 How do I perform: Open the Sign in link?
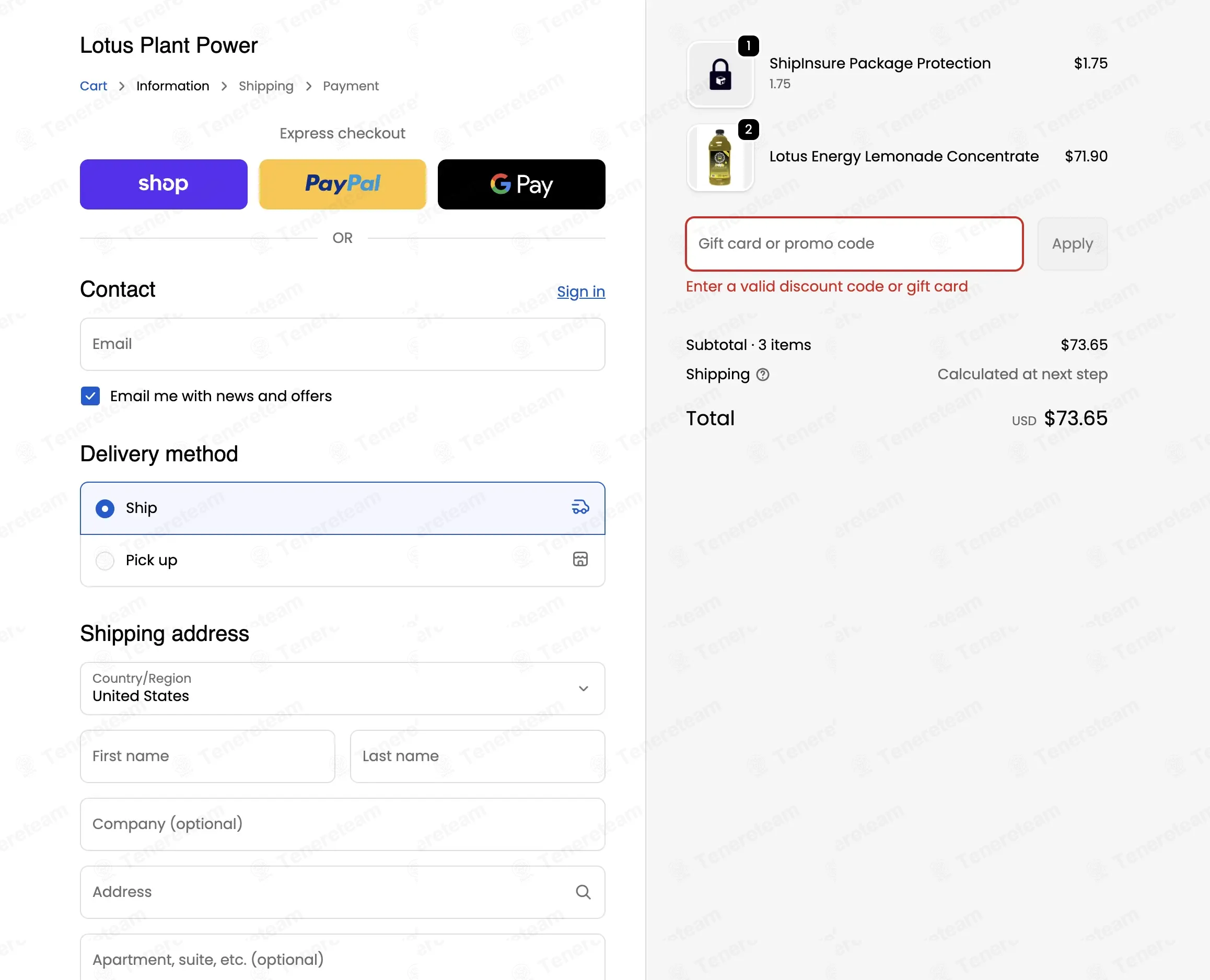(x=580, y=292)
